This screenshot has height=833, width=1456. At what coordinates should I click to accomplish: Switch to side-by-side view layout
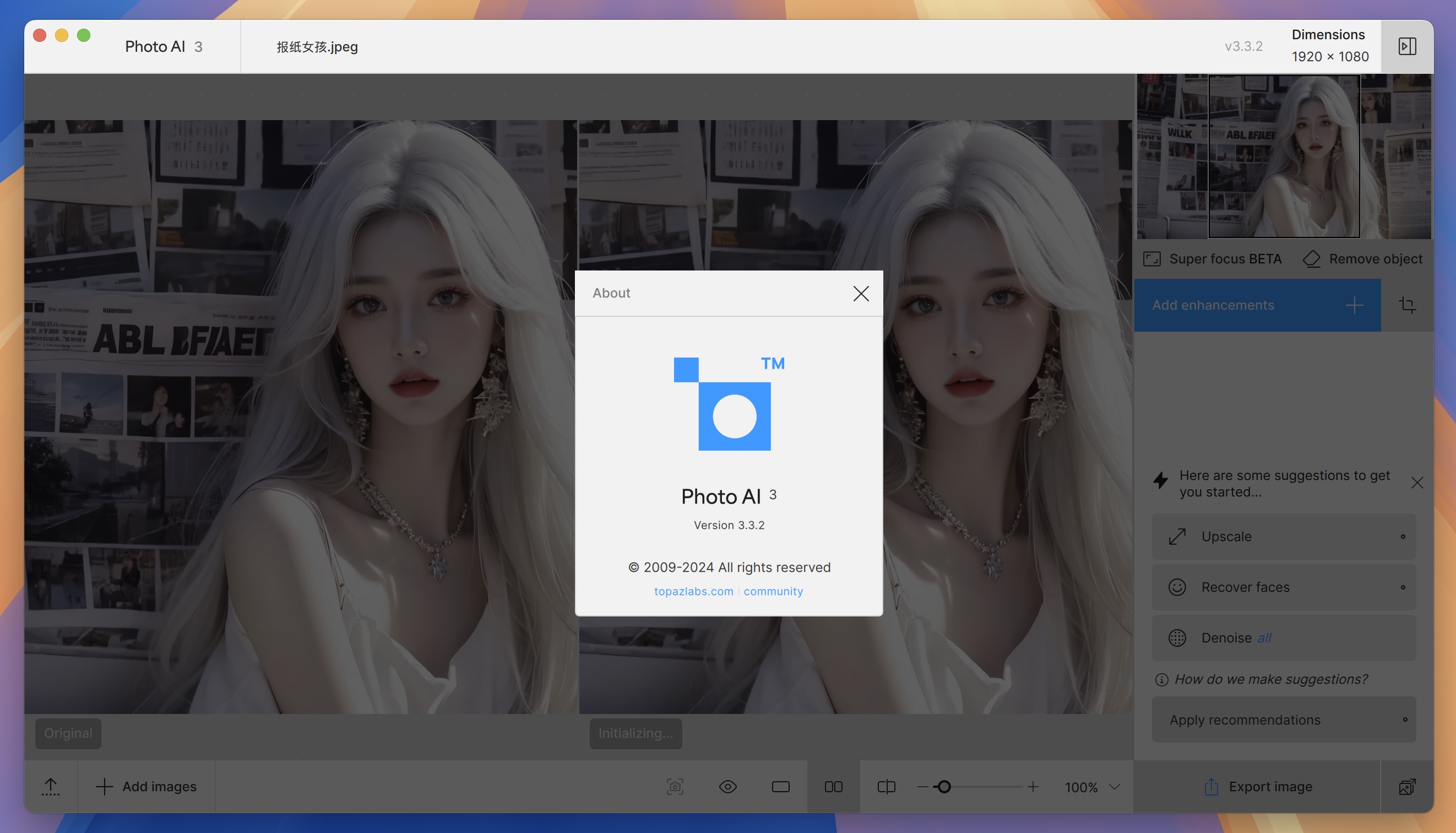[x=833, y=787]
